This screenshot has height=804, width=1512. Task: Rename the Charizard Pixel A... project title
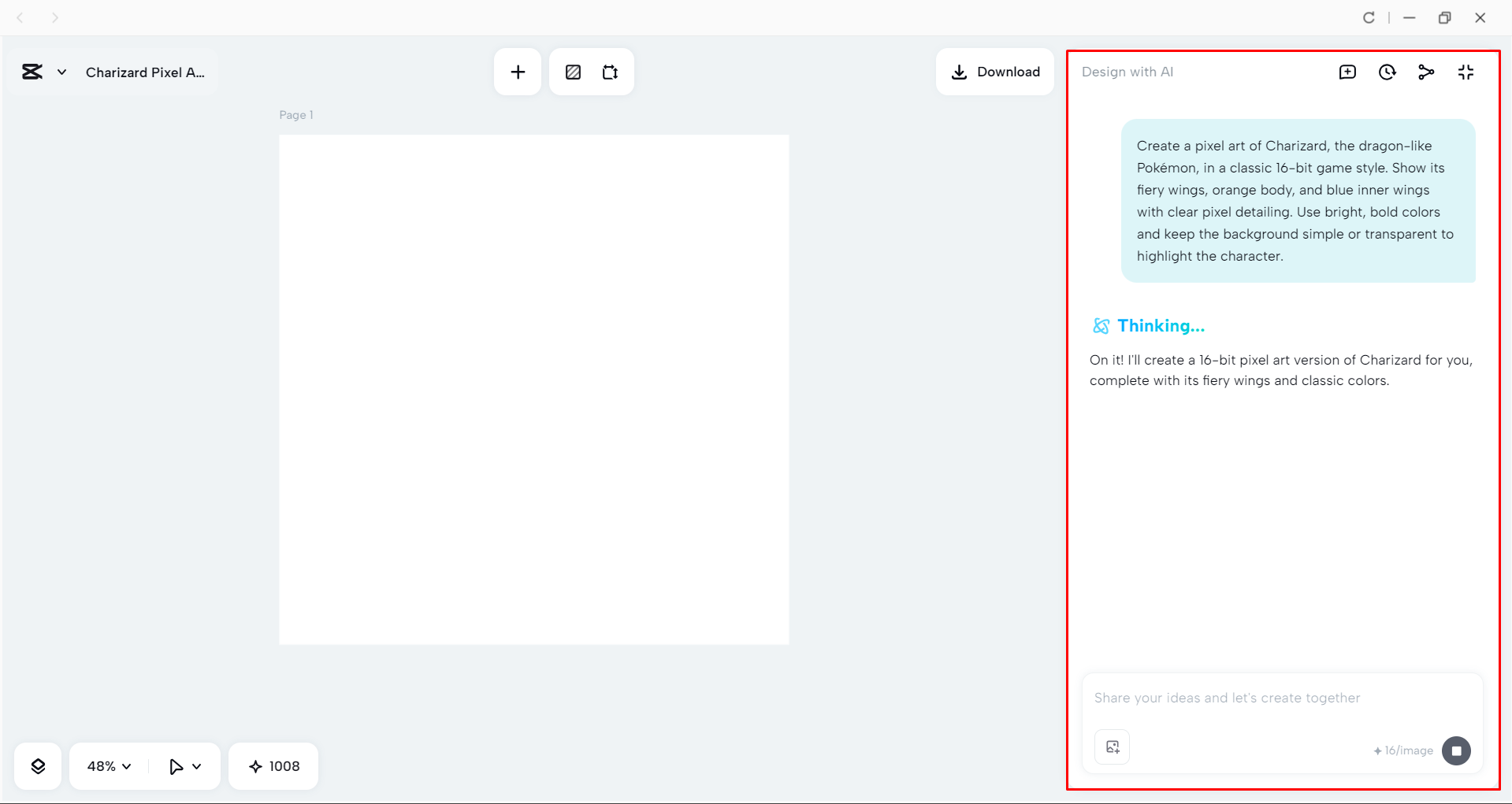pos(145,72)
